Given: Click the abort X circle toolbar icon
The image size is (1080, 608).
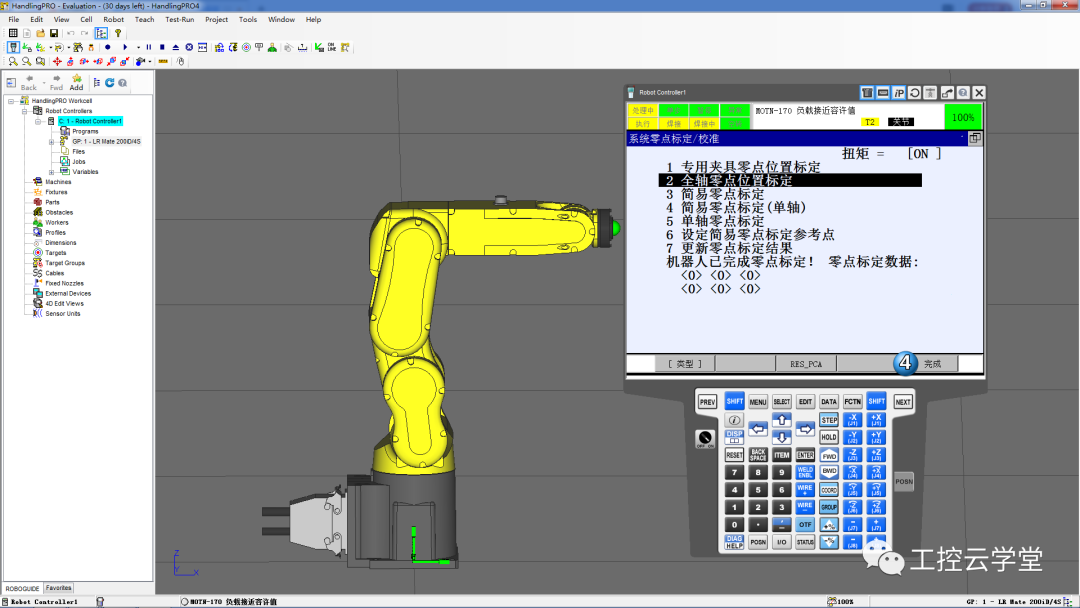Looking at the screenshot, I should (189, 47).
